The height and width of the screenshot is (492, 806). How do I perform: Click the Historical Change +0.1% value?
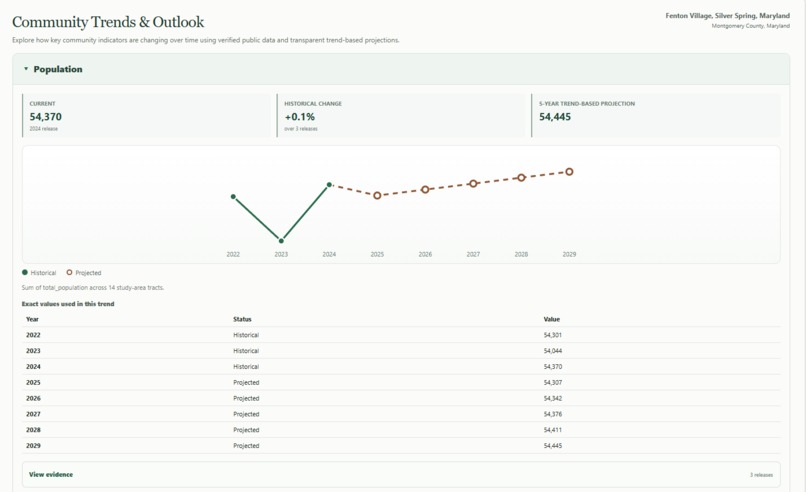[300, 117]
